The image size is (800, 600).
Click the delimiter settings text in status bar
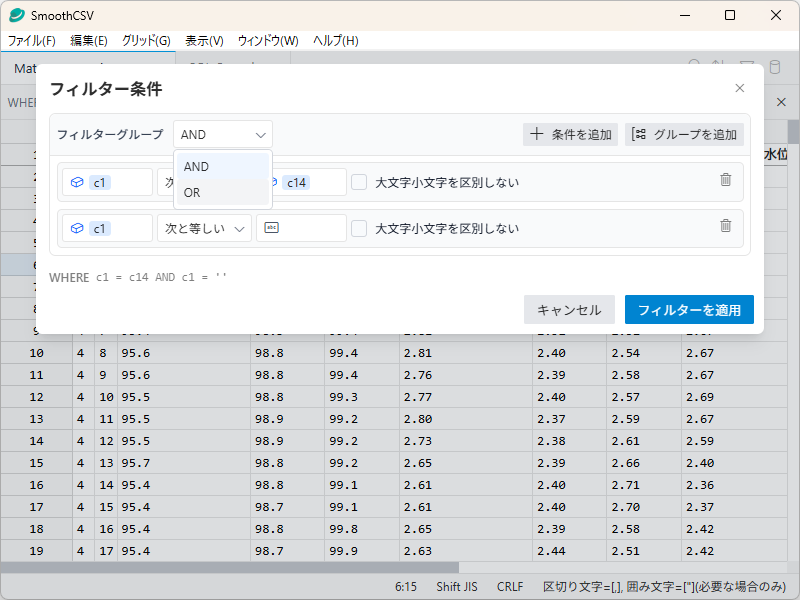point(664,587)
